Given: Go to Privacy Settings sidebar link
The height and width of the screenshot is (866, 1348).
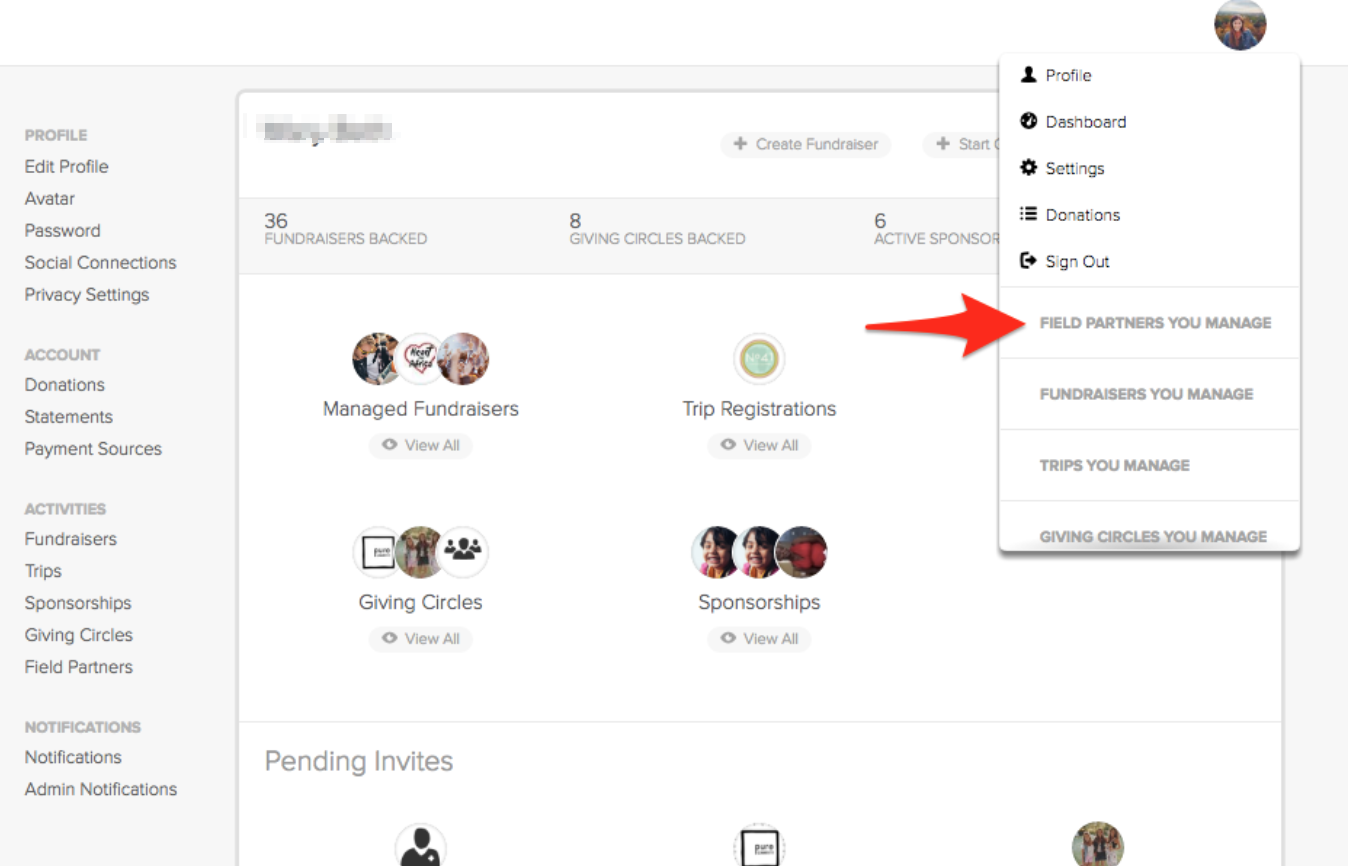Looking at the screenshot, I should tap(87, 295).
